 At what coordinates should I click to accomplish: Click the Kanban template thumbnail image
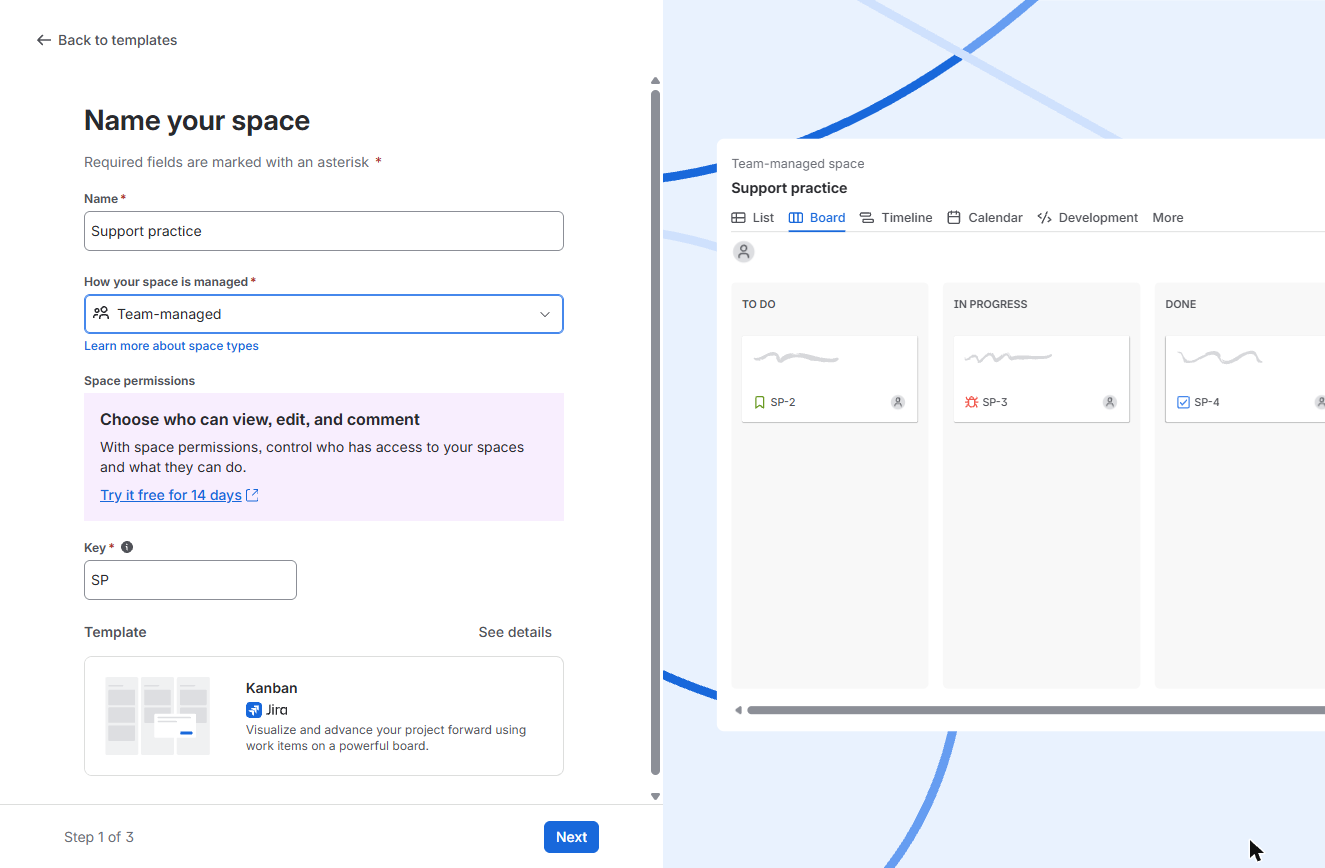pos(158,716)
